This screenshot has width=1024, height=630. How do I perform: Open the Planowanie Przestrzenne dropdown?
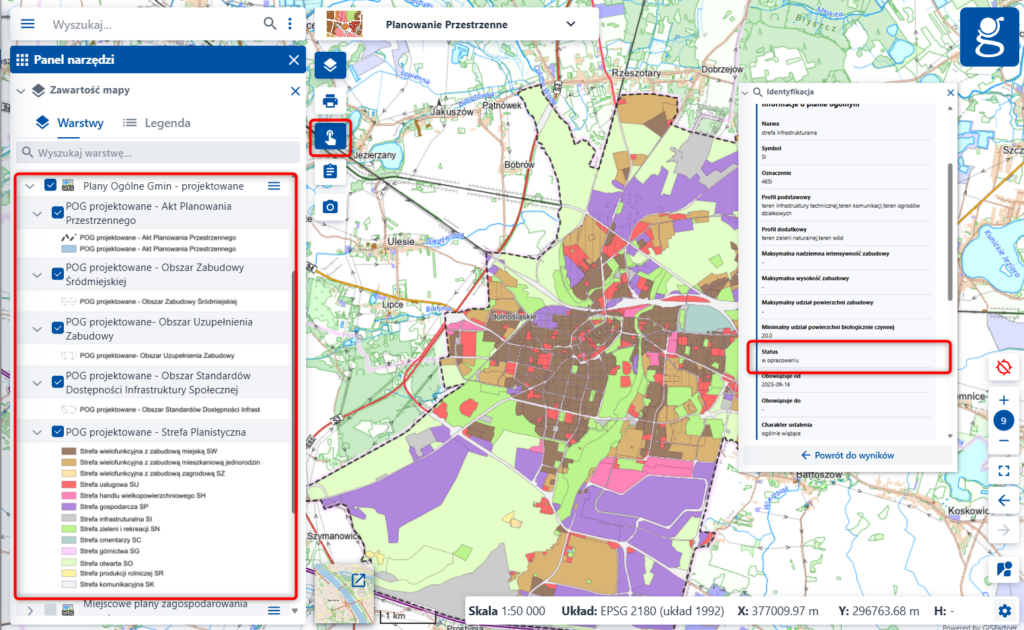(x=570, y=24)
